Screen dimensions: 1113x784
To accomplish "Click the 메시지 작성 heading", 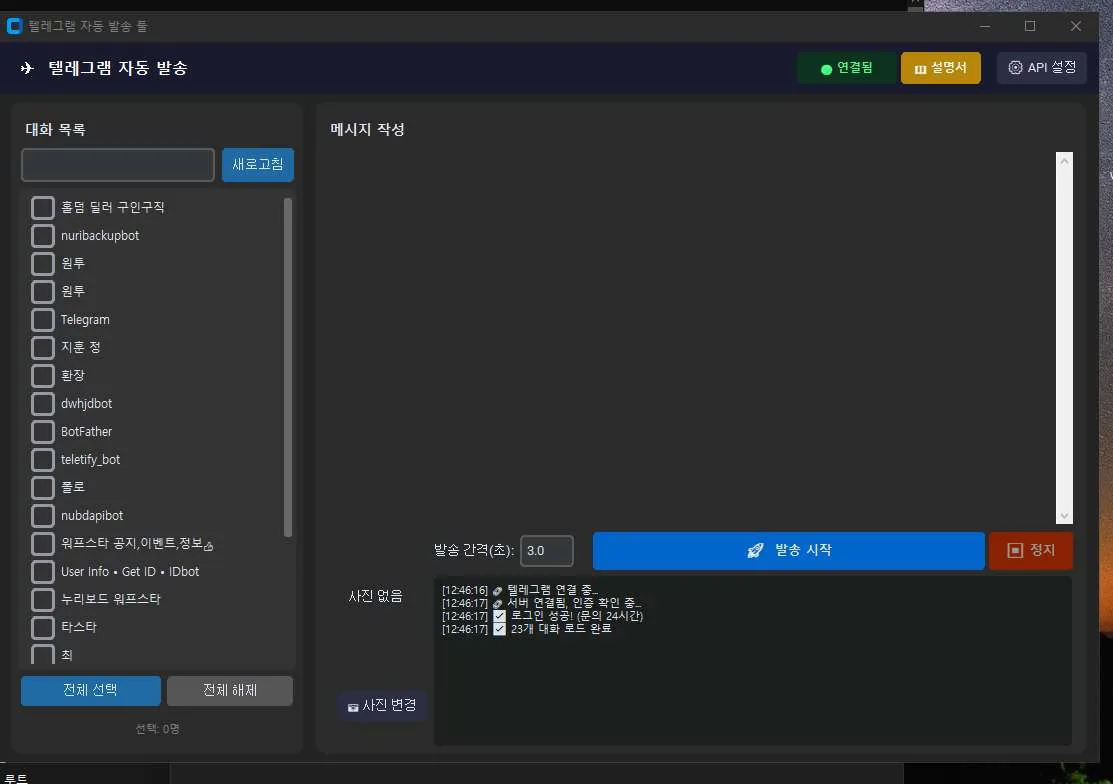I will click(367, 129).
